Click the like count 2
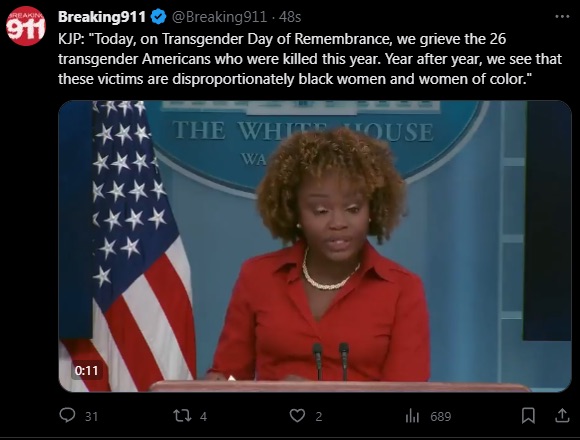Image resolution: width=580 pixels, height=440 pixels. coord(319,417)
